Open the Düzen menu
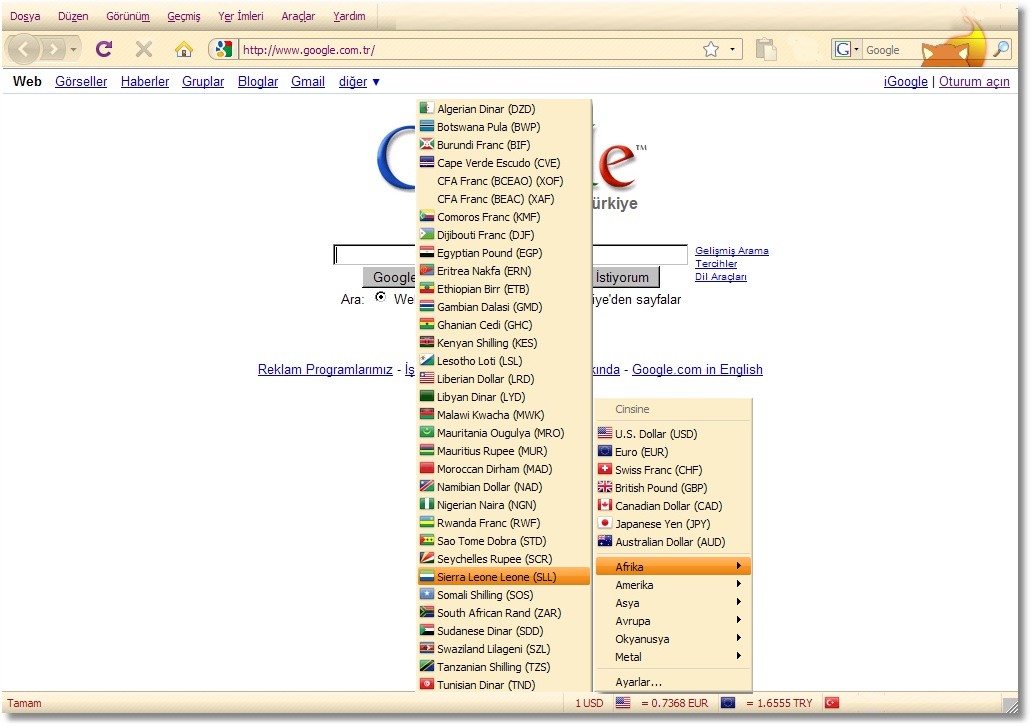 click(73, 16)
